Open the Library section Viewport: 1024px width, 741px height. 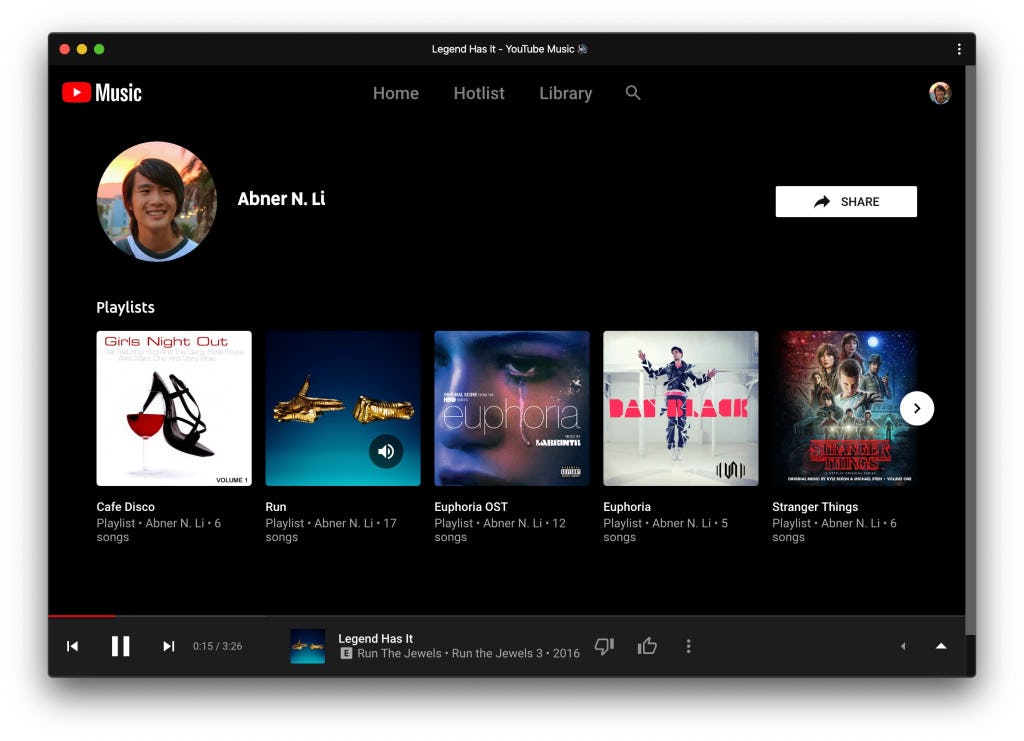point(565,93)
